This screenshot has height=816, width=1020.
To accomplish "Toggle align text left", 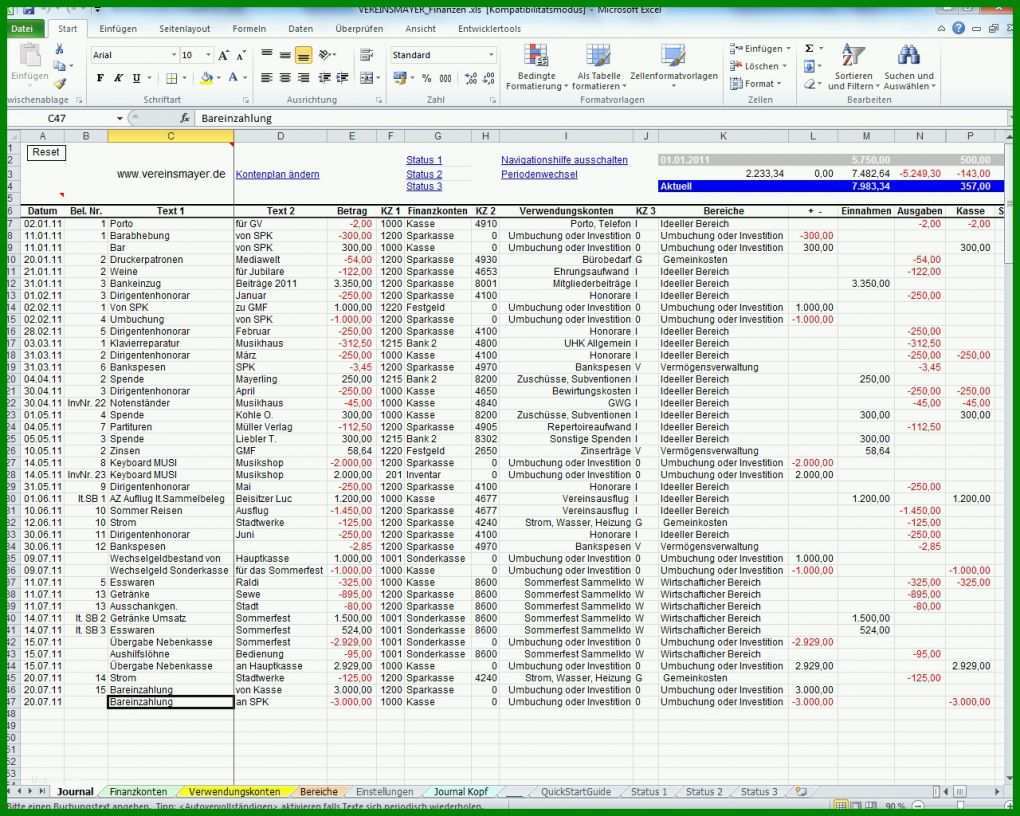I will (267, 78).
